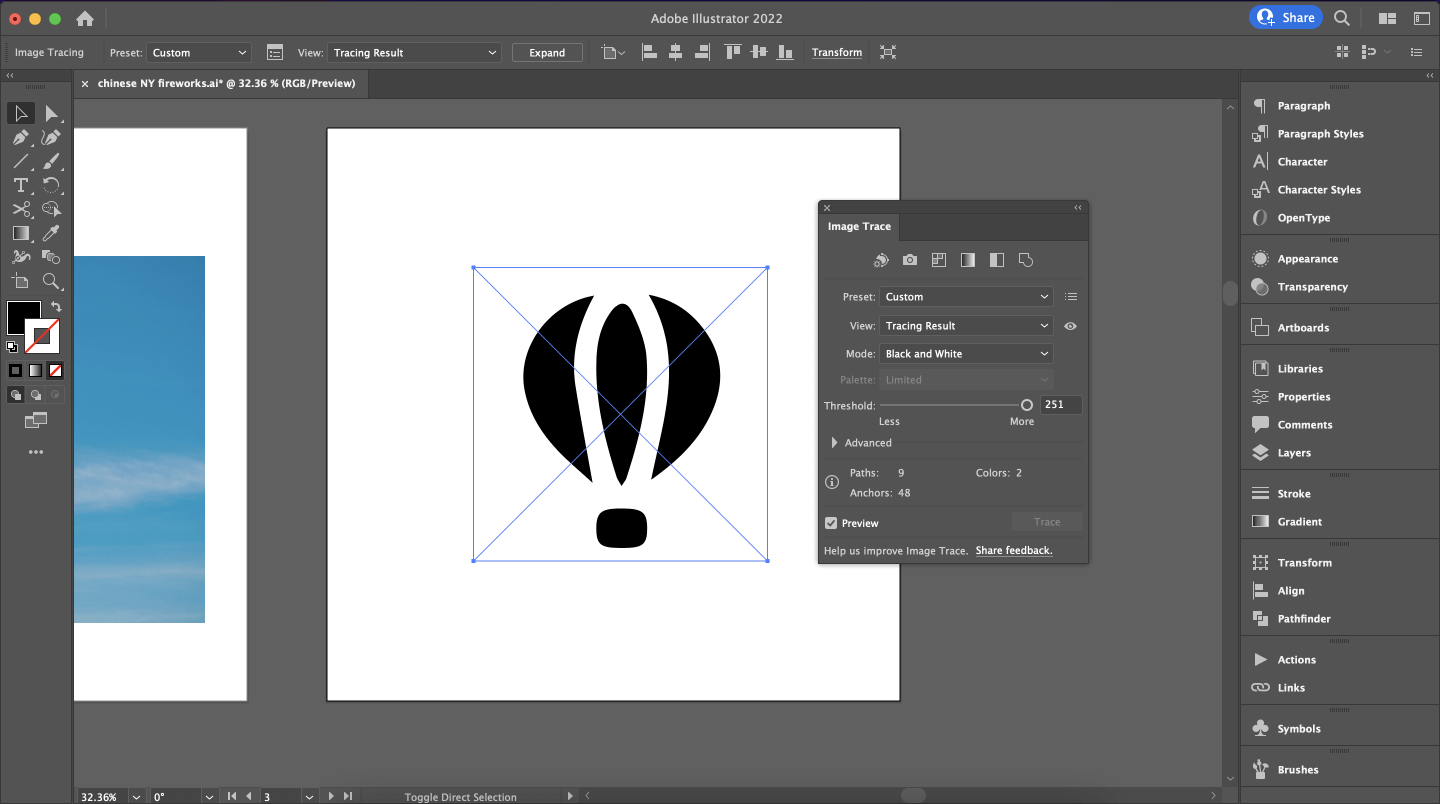The height and width of the screenshot is (804, 1440).
Task: Swap fill and stroke colors
Action: (56, 307)
